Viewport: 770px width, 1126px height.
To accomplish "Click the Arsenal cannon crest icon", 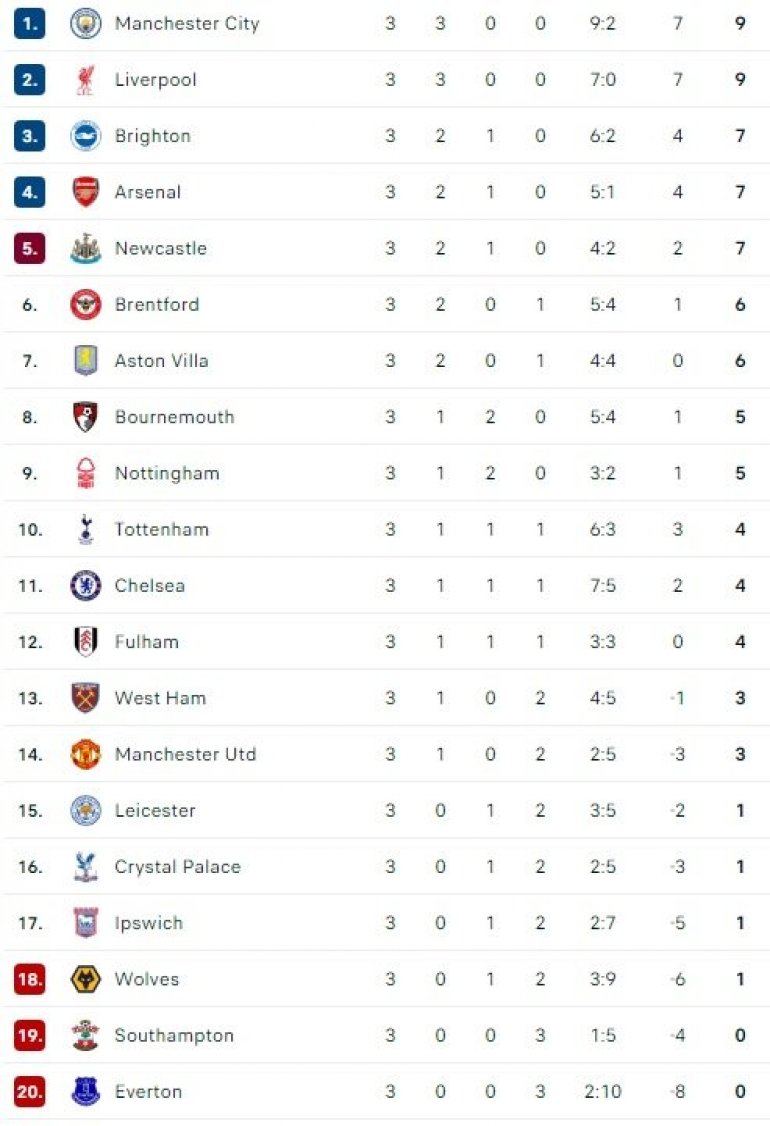I will pos(86,192).
